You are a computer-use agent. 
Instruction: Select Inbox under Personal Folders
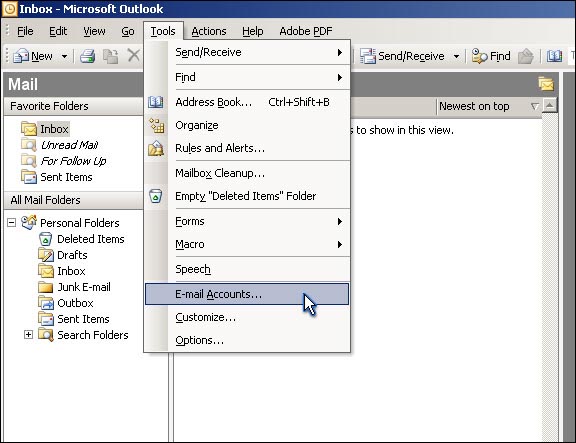tap(71, 271)
